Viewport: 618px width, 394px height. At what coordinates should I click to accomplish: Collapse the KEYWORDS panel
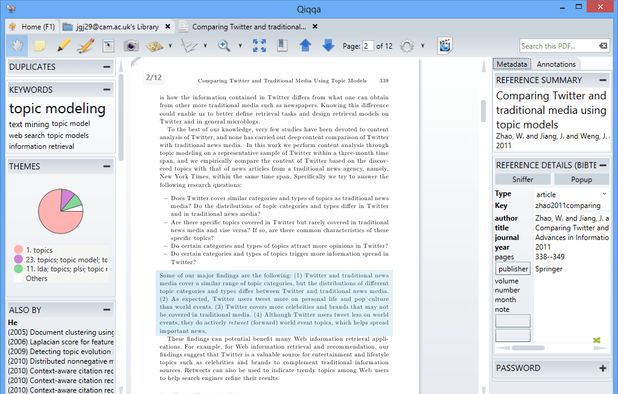[x=106, y=90]
